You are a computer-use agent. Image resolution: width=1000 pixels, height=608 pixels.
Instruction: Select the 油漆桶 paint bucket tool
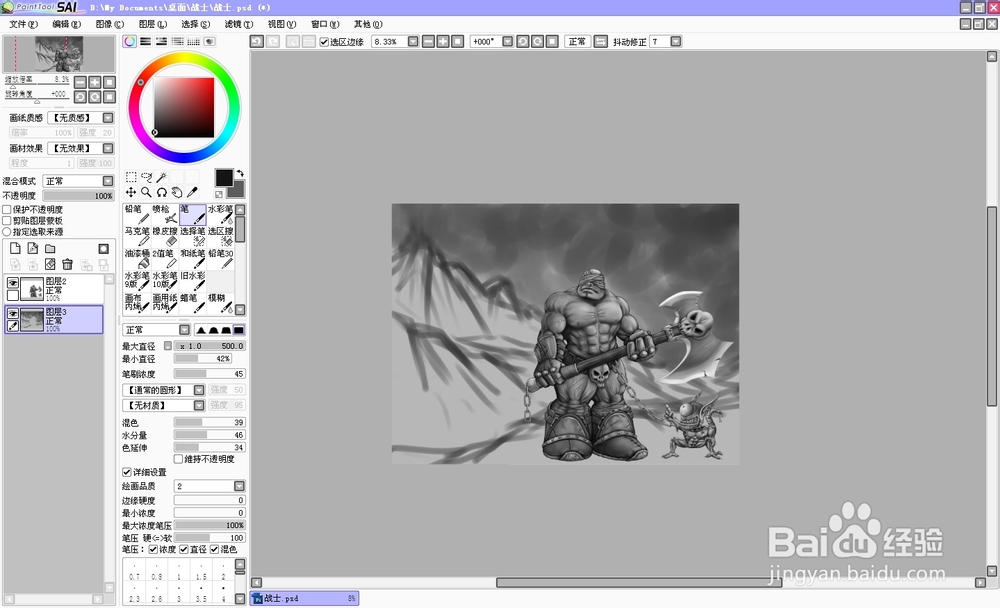pos(136,259)
